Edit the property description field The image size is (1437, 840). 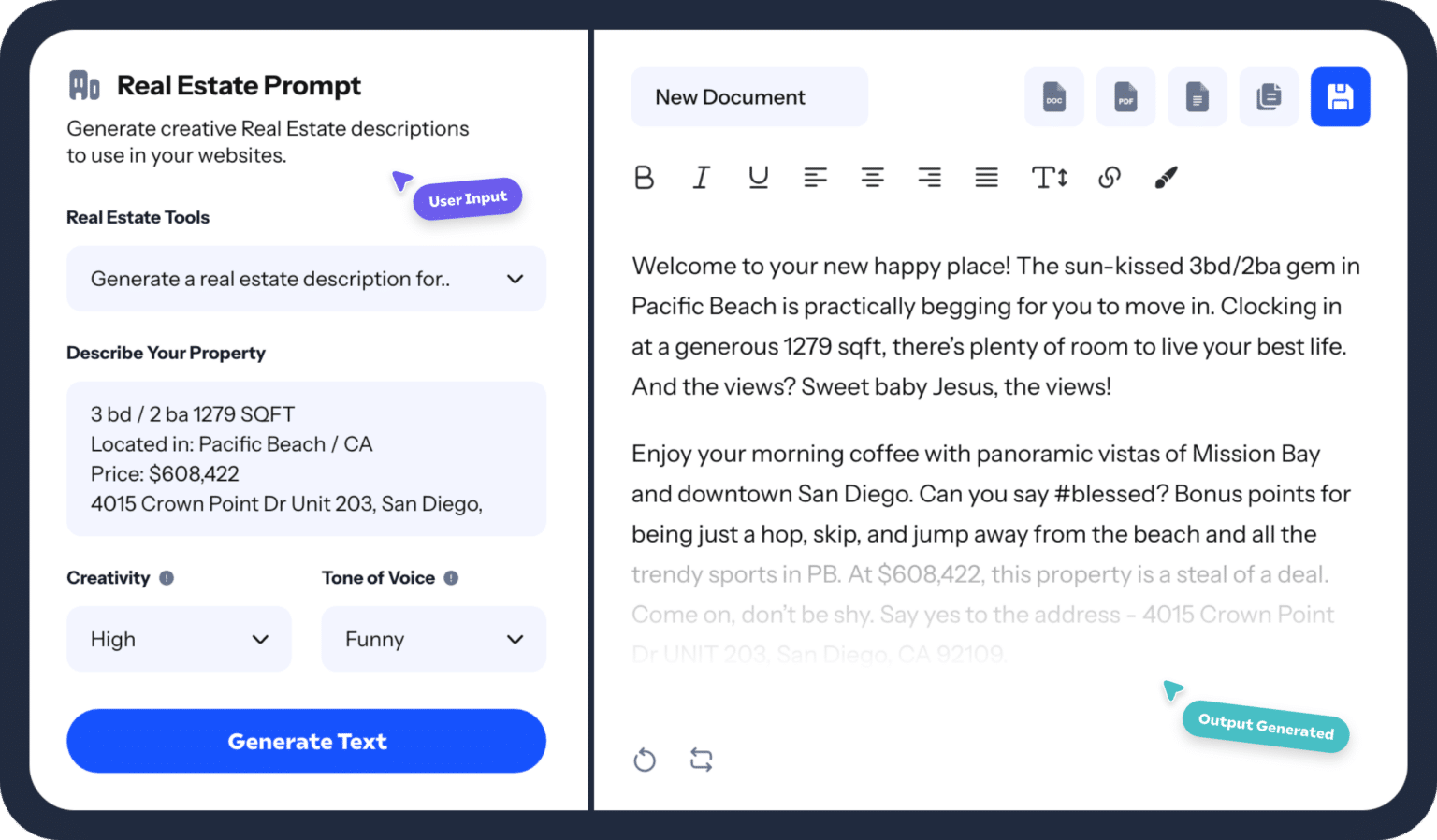(x=306, y=458)
